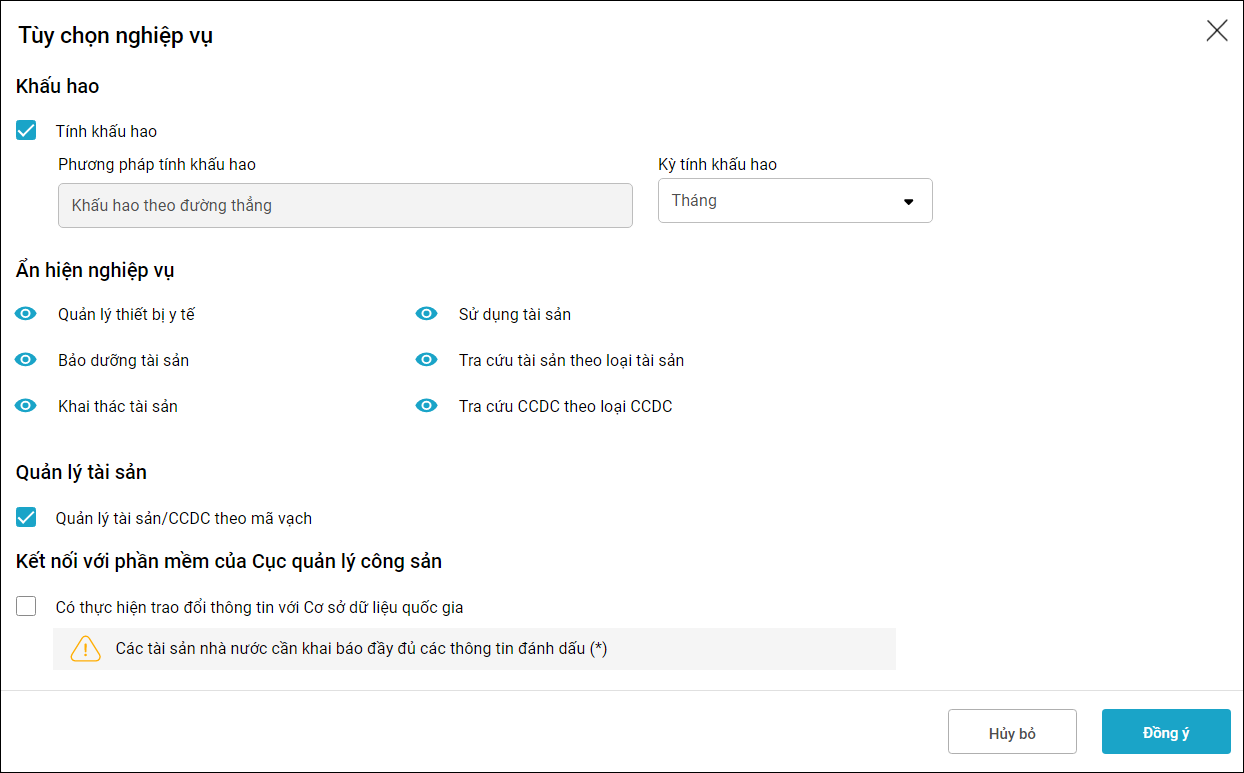This screenshot has height=773, width=1244.
Task: Disable Quản lý tài sản/CCDC theo mã vạch
Action: coord(27,518)
